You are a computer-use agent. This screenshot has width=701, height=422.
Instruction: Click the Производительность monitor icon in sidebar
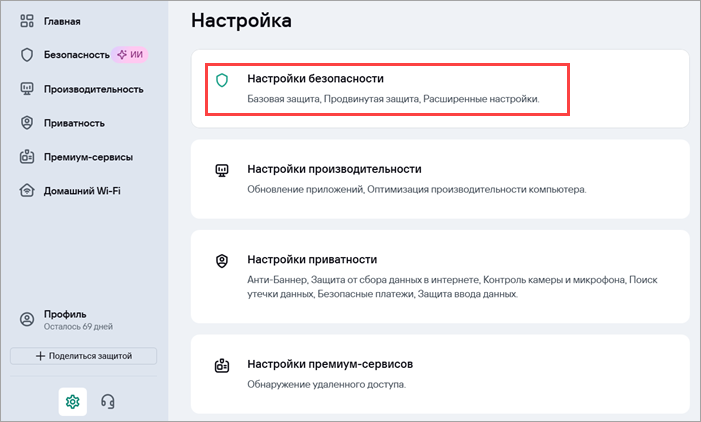[27, 89]
